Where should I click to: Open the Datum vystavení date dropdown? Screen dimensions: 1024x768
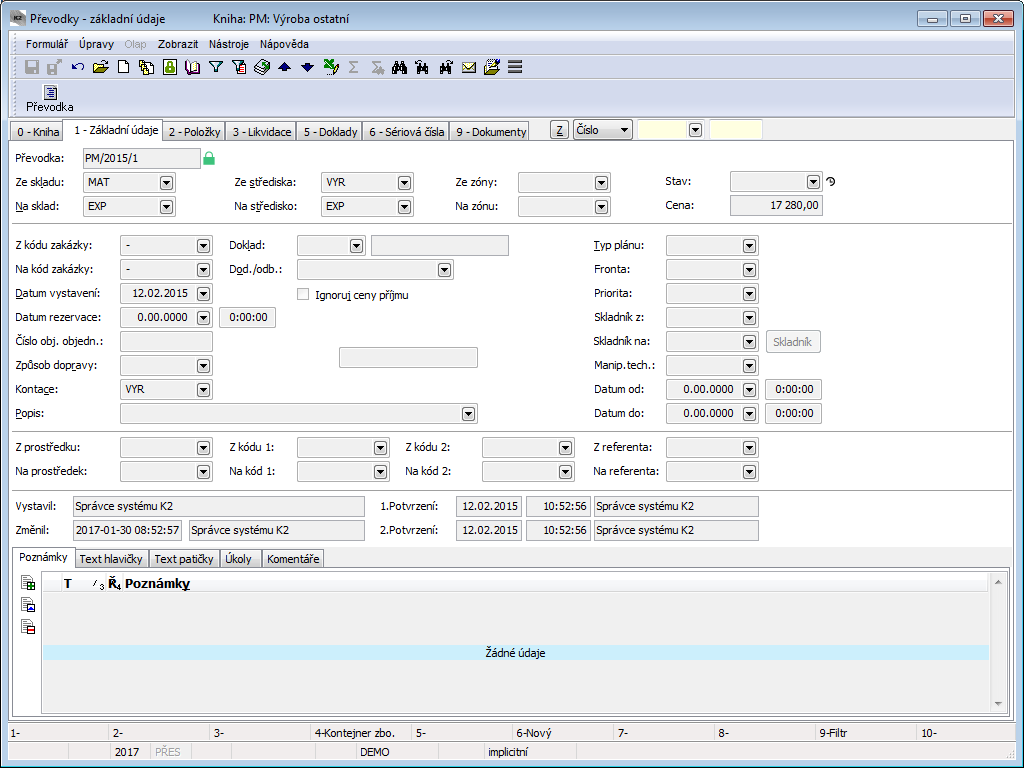pyautogui.click(x=204, y=294)
